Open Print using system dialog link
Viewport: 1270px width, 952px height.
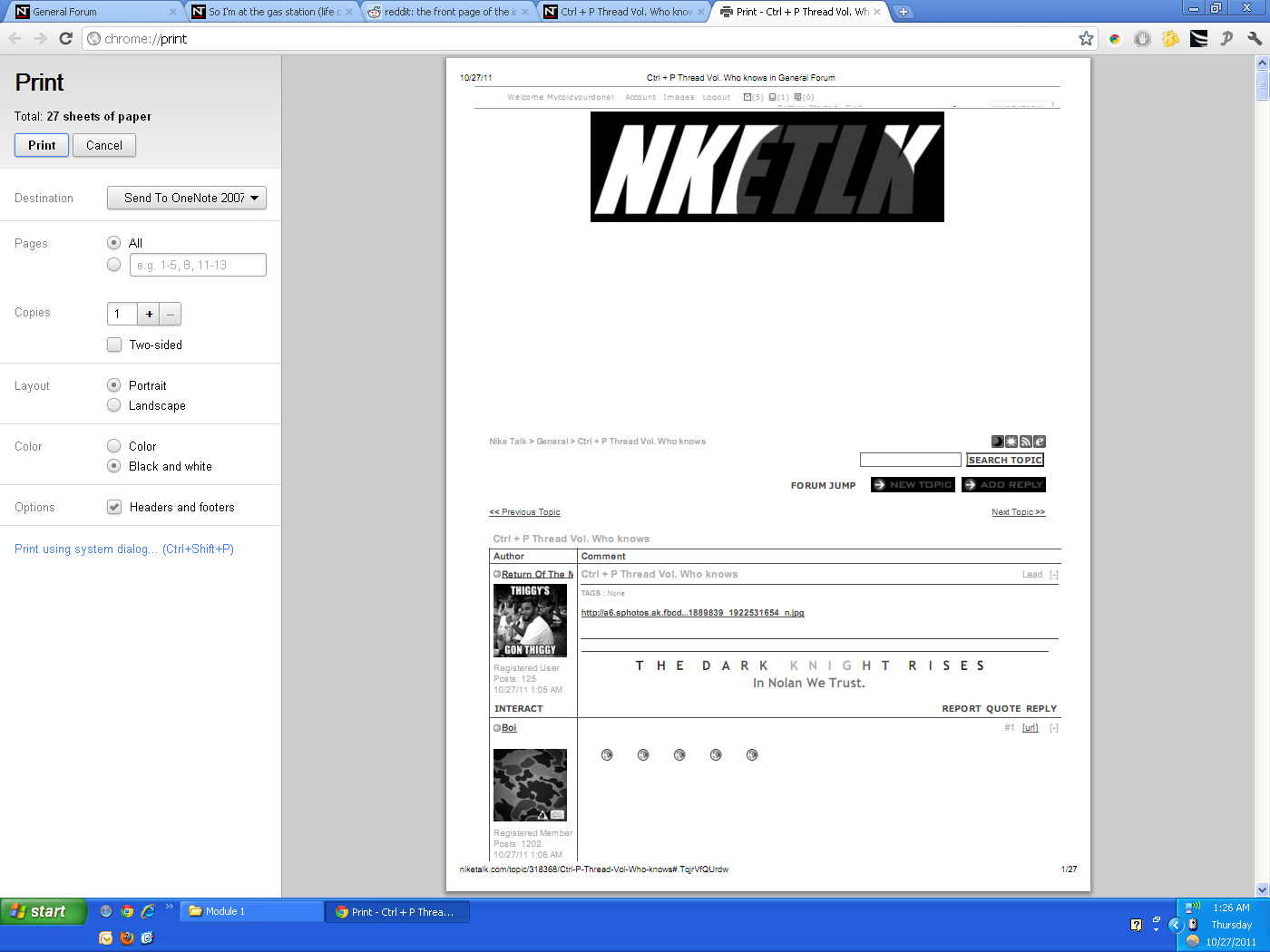124,549
